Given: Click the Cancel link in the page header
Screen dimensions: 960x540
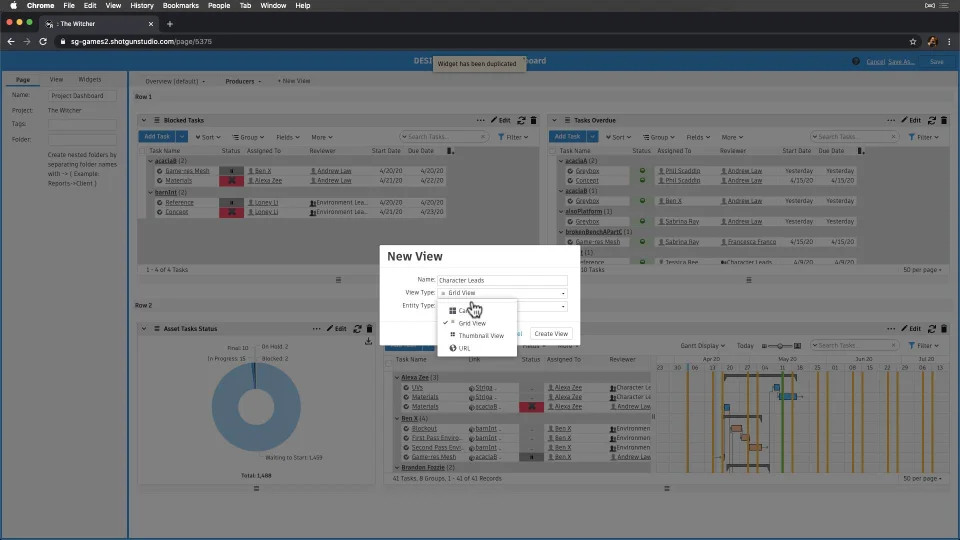Looking at the screenshot, I should coord(876,62).
